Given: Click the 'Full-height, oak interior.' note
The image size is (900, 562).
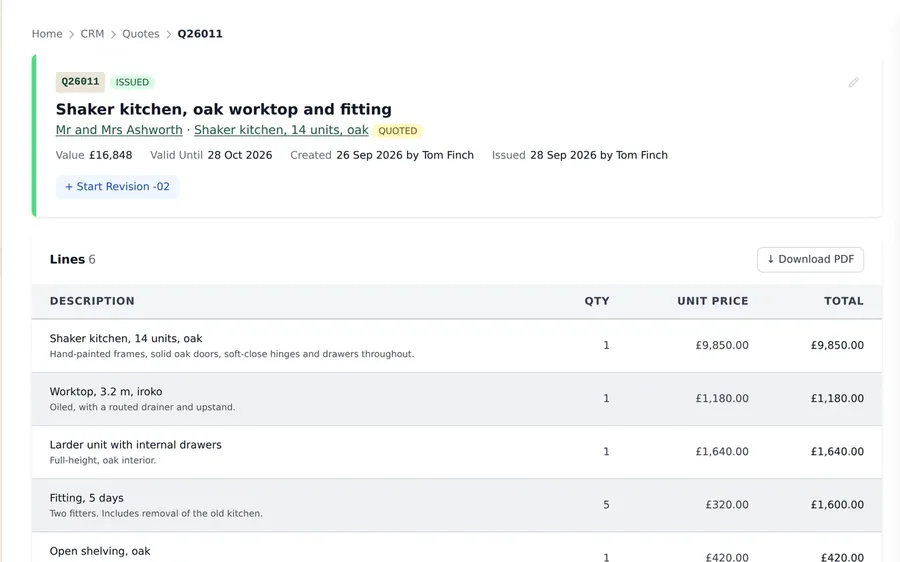Looking at the screenshot, I should point(103,460).
